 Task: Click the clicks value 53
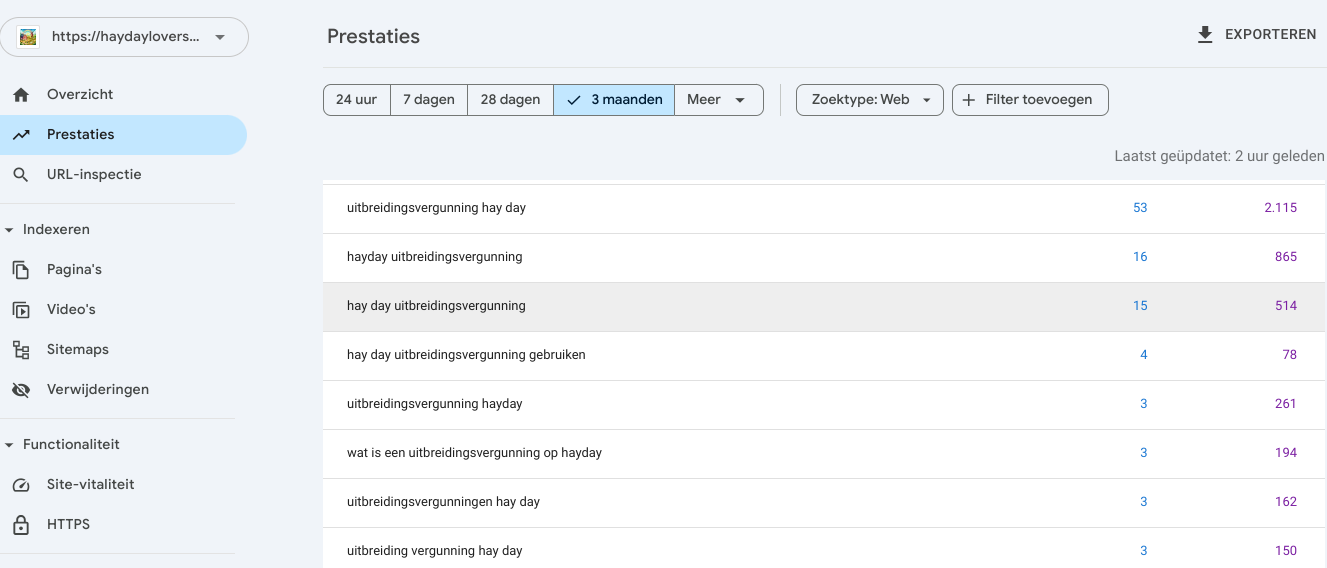tap(1140, 208)
